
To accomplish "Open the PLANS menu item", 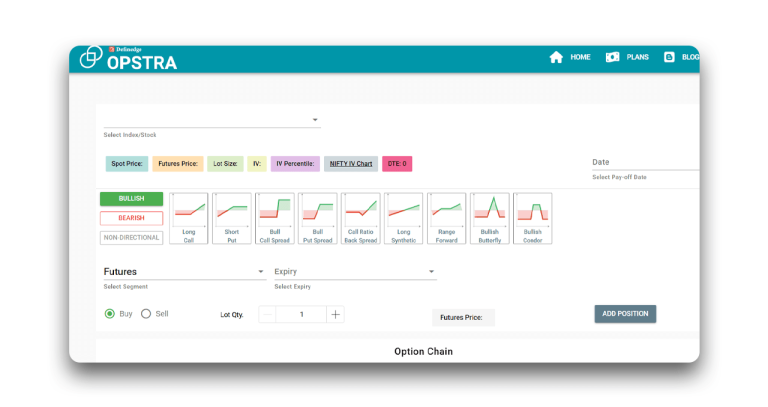I will [x=637, y=57].
